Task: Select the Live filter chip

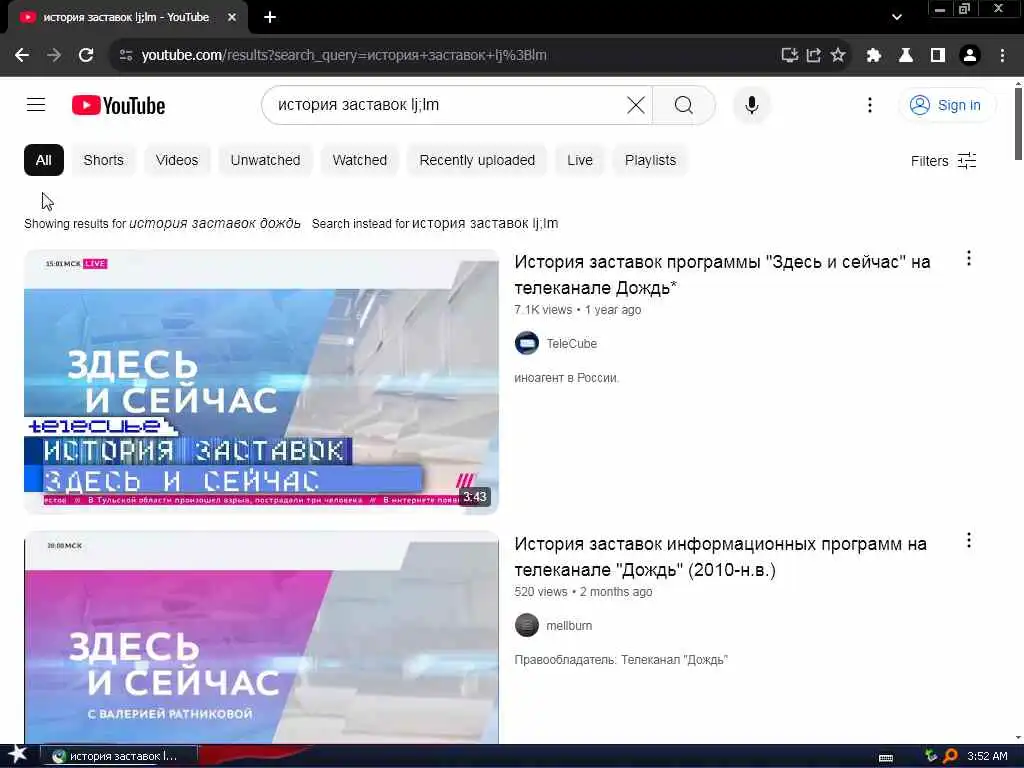Action: (x=580, y=160)
